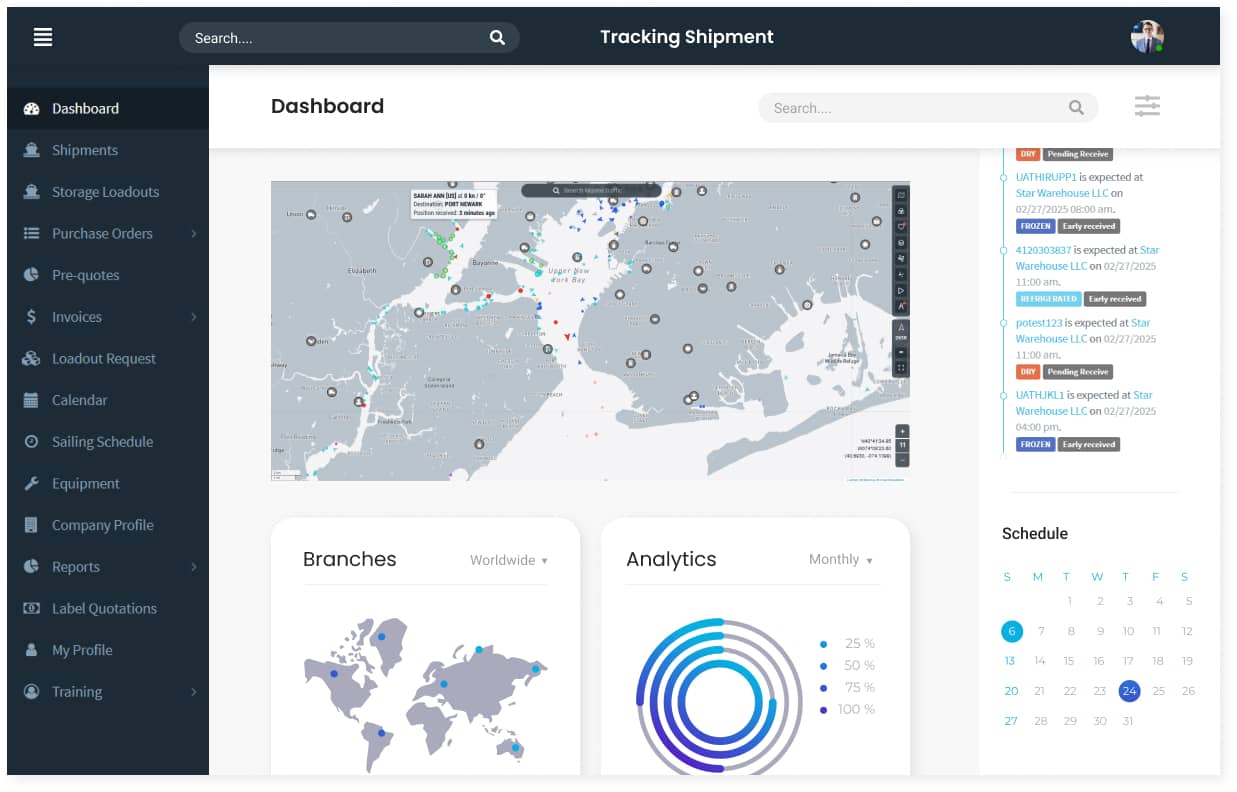Click the Dashboard search input field
The height and width of the screenshot is (792, 1237).
(x=915, y=108)
